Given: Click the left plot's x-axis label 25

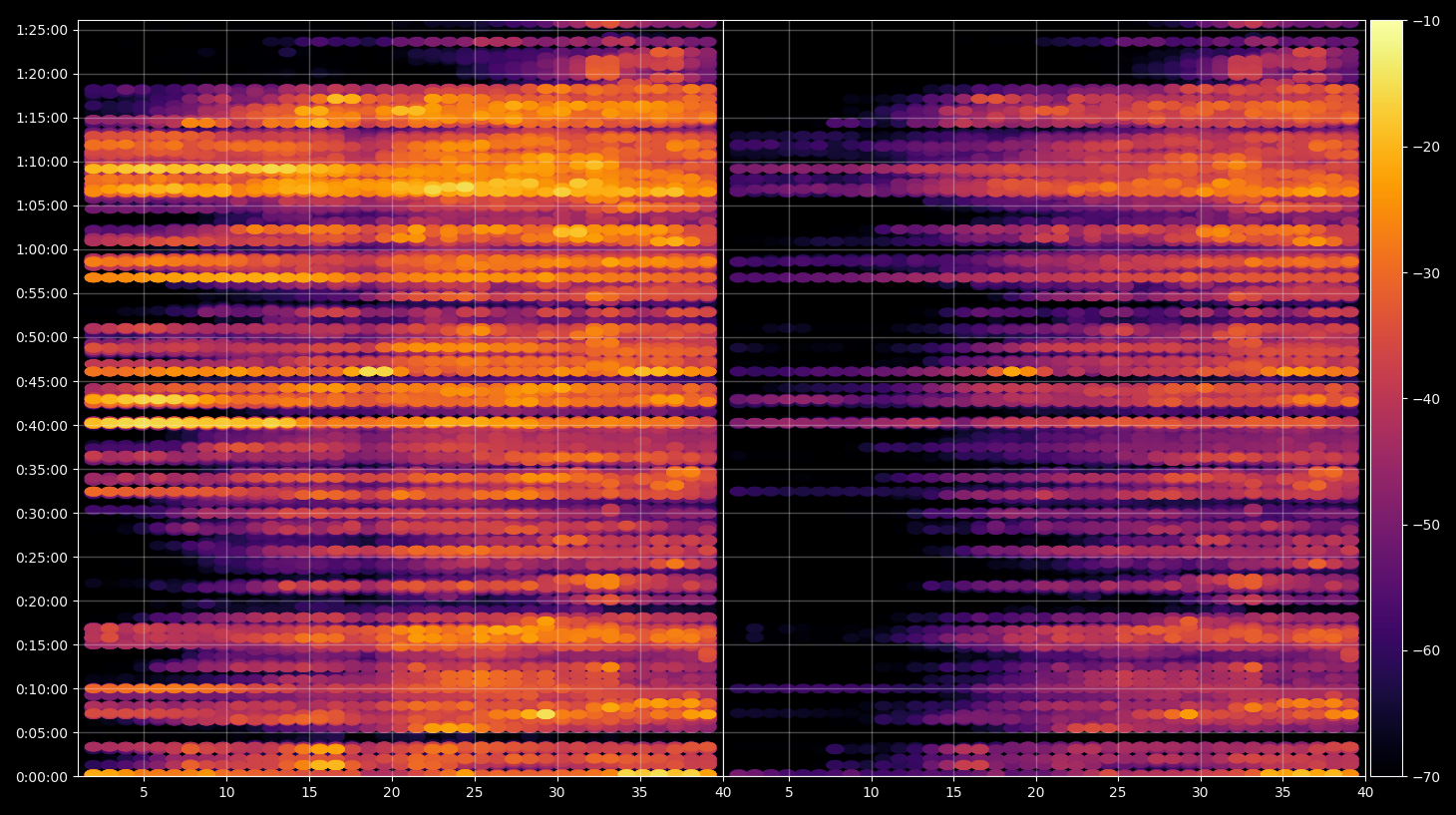Looking at the screenshot, I should (x=474, y=793).
